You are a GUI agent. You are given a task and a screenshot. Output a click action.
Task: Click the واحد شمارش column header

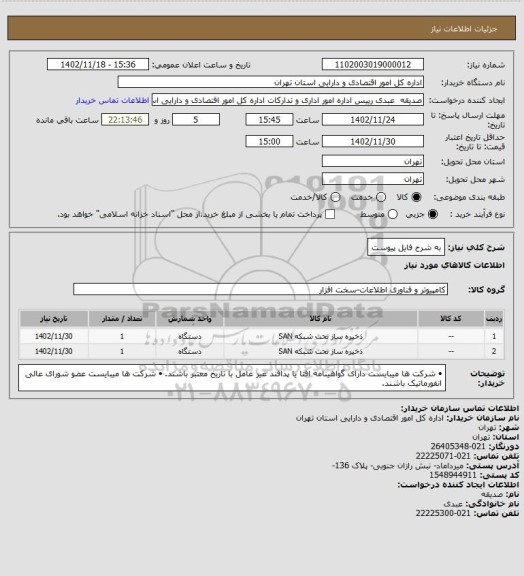click(190, 318)
